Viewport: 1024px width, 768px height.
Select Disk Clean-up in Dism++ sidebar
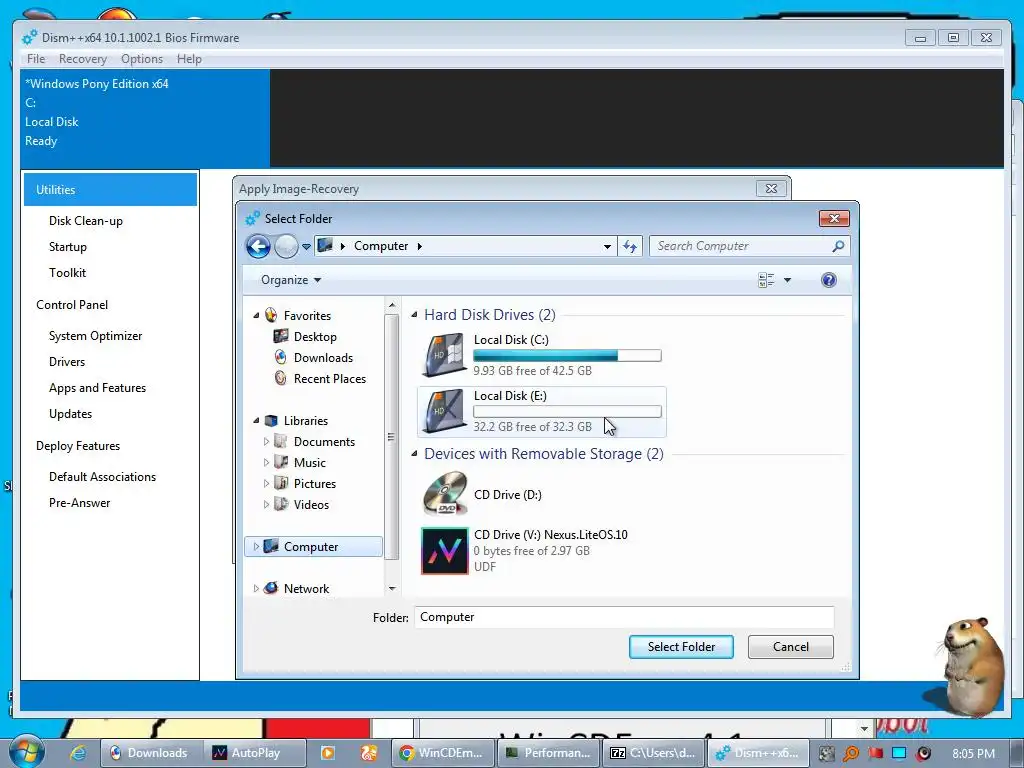(86, 221)
